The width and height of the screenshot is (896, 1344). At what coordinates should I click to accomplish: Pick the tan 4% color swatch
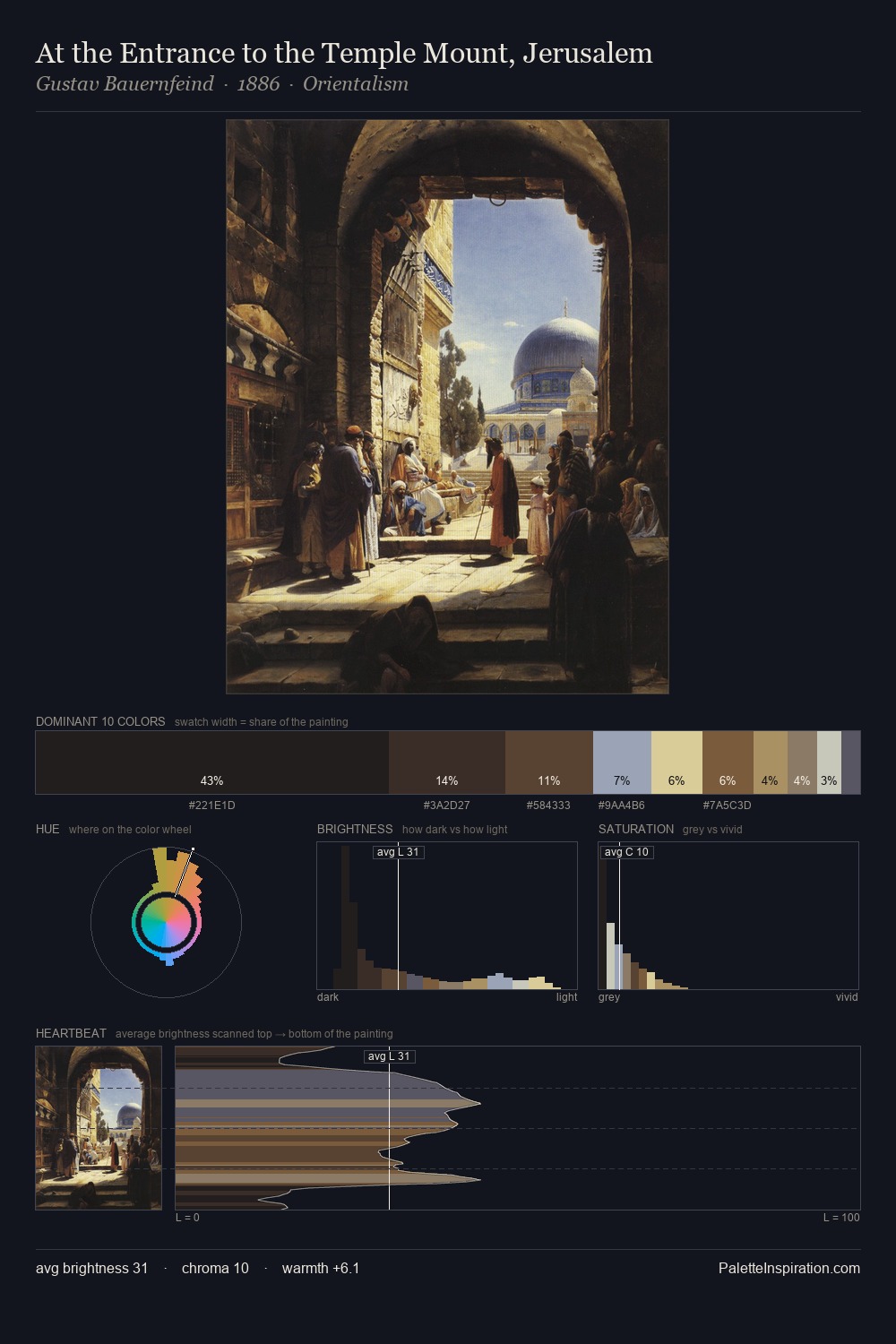771,762
